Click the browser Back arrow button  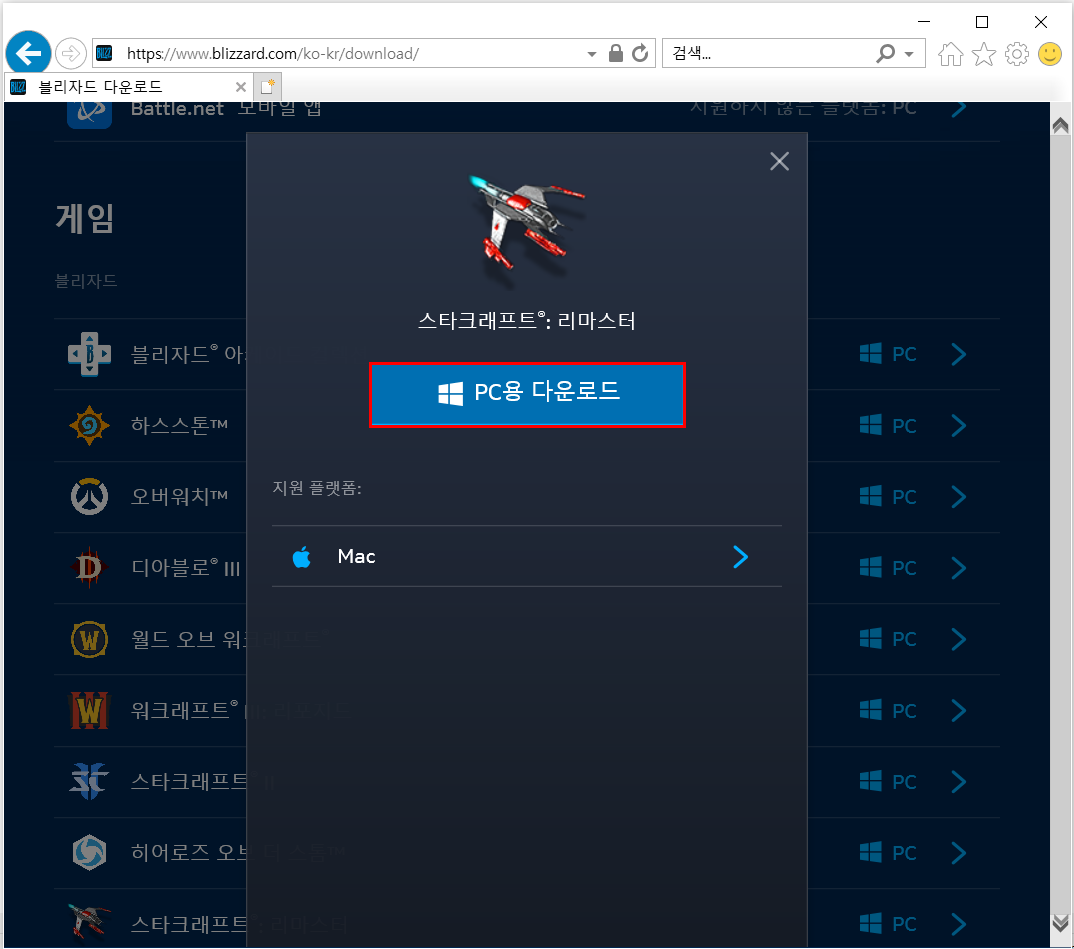pyautogui.click(x=28, y=53)
